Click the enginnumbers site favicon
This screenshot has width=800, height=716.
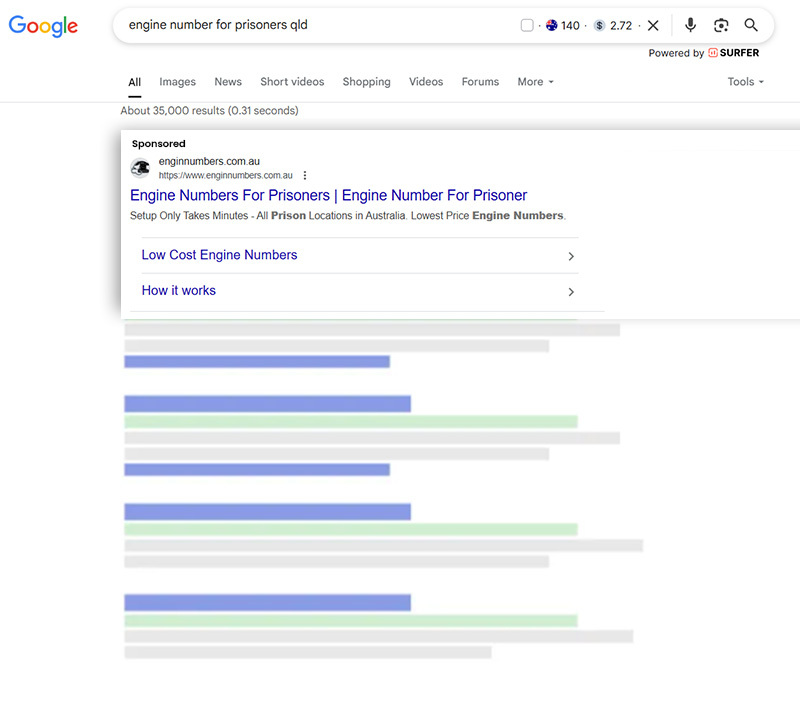point(141,168)
